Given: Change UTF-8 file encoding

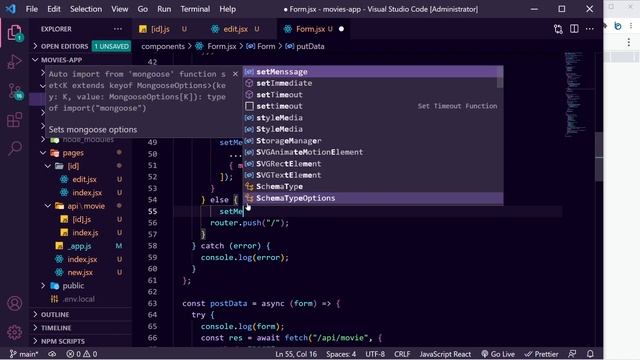Looking at the screenshot, I should point(375,354).
